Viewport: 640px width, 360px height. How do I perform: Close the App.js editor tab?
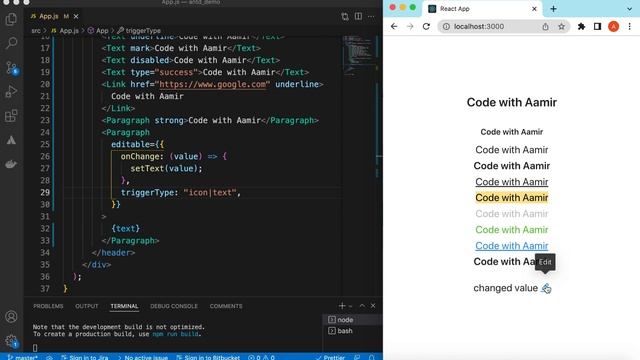point(76,16)
